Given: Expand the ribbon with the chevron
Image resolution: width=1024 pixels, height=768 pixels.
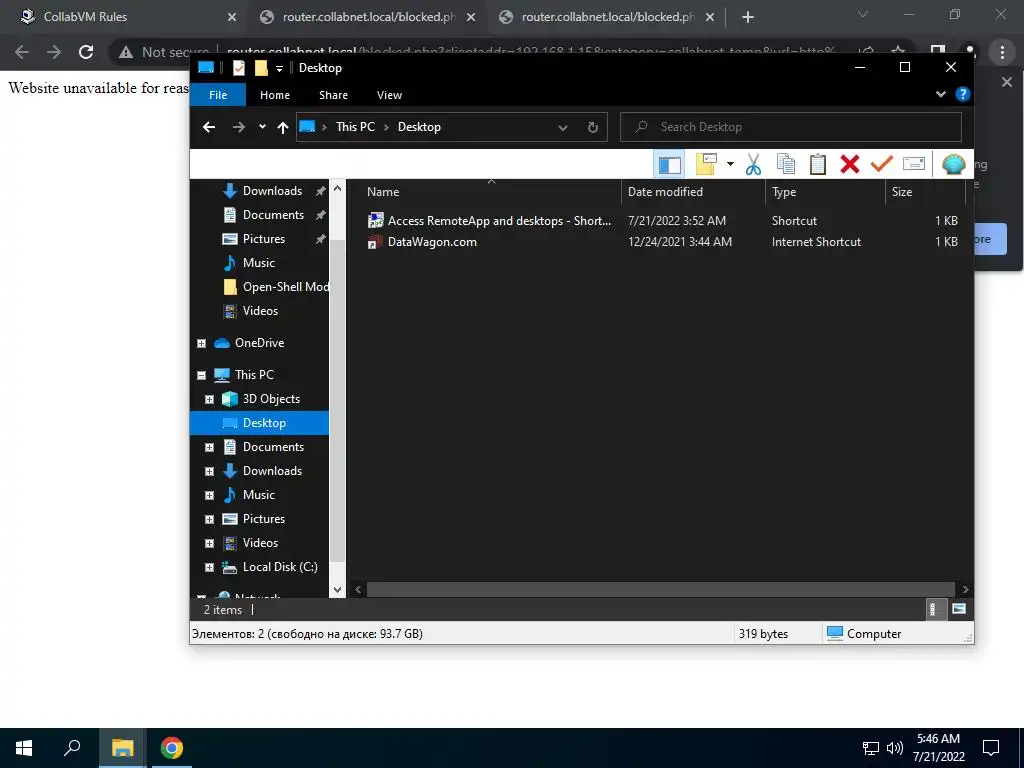Looking at the screenshot, I should [941, 95].
